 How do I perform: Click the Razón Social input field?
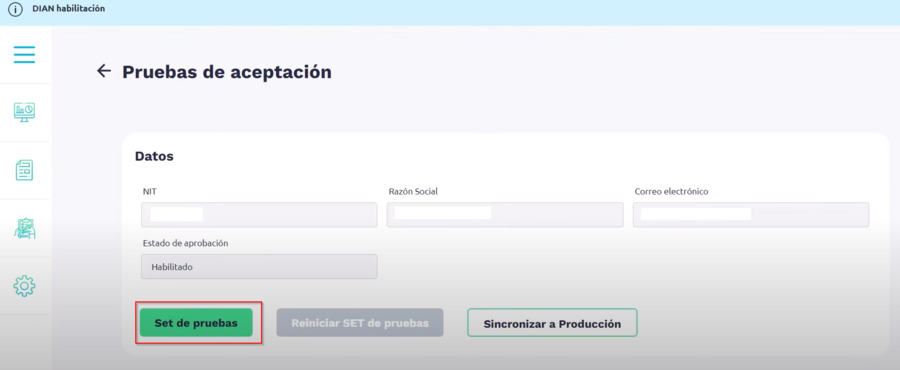pos(505,215)
